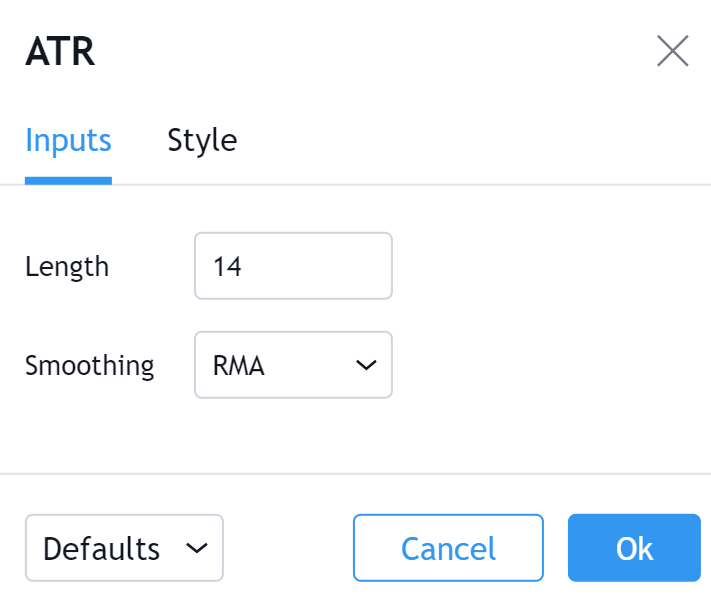Cancel the ATR changes
Image resolution: width=711 pixels, height=603 pixels.
[x=448, y=548]
